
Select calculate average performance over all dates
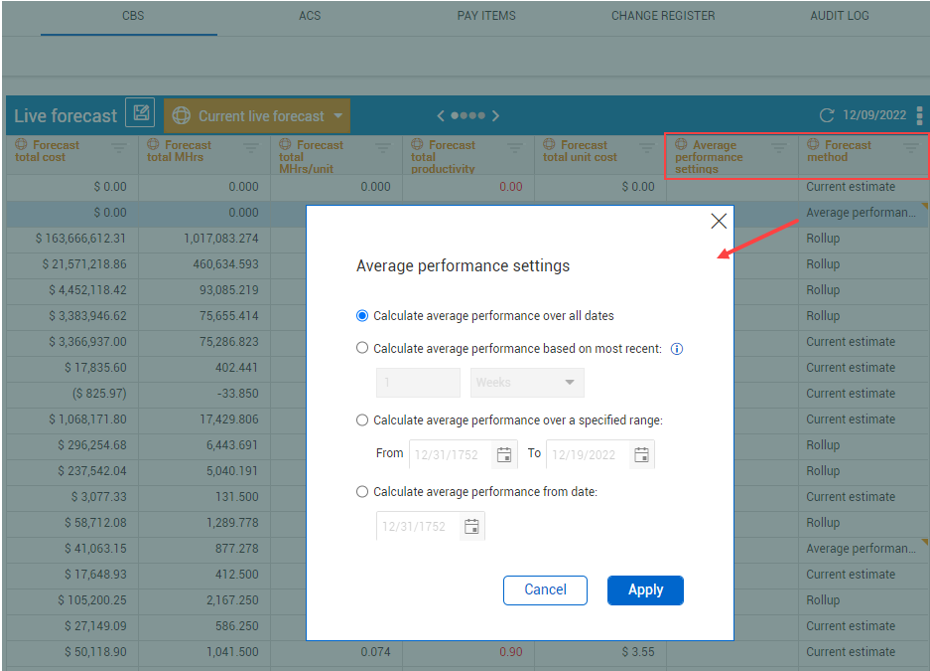pos(363,315)
